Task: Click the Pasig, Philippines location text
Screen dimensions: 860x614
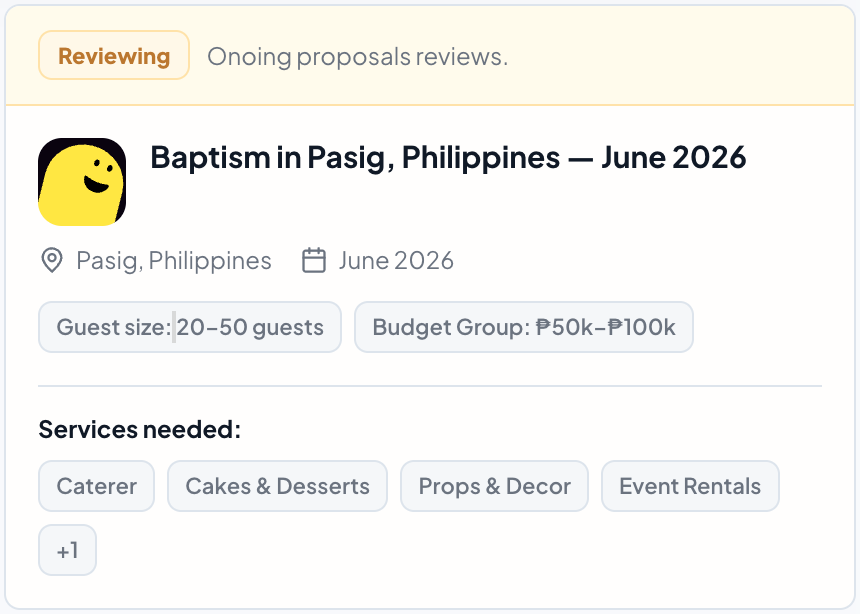Action: [174, 261]
